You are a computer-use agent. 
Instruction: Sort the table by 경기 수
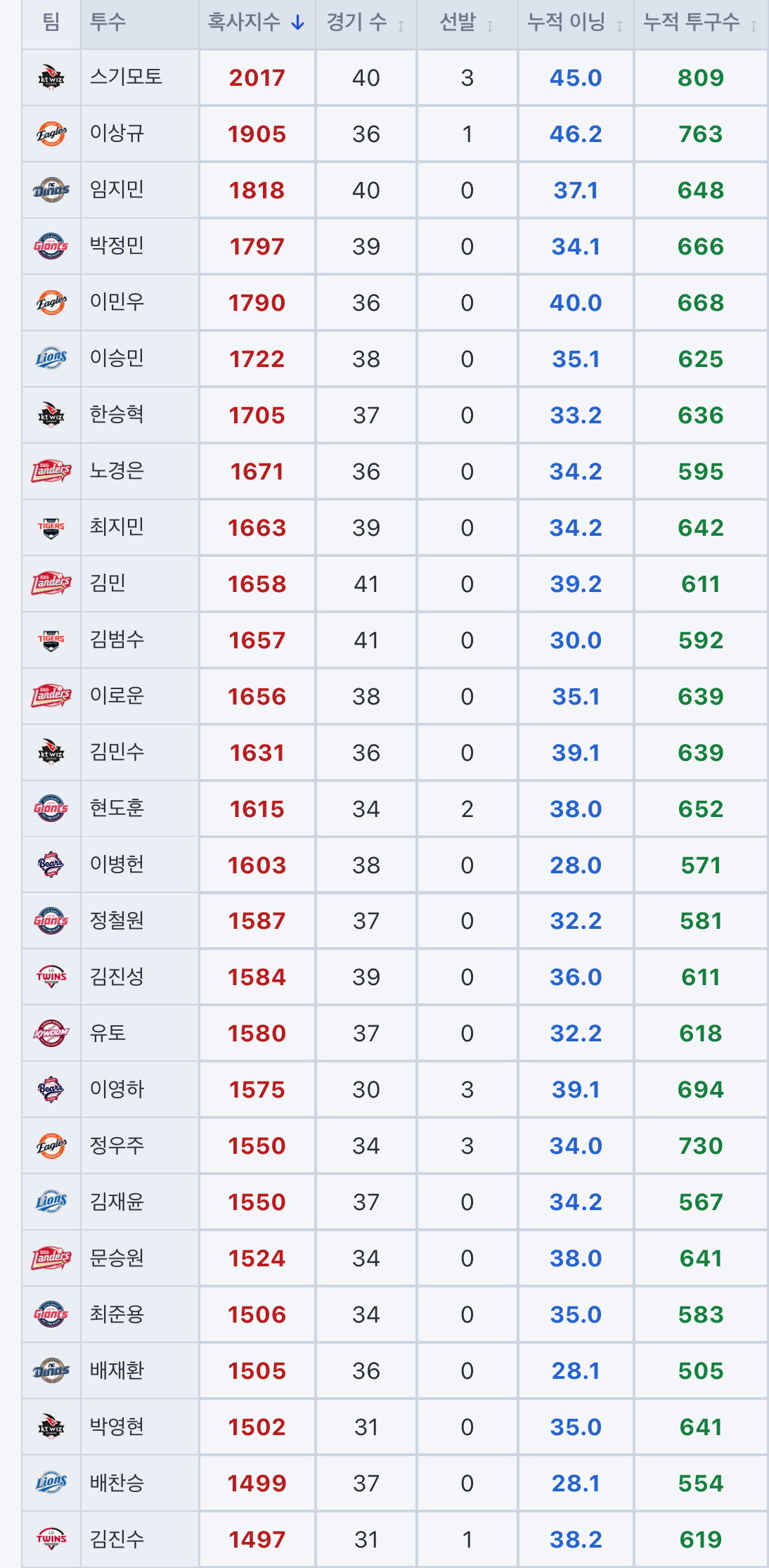(366, 23)
